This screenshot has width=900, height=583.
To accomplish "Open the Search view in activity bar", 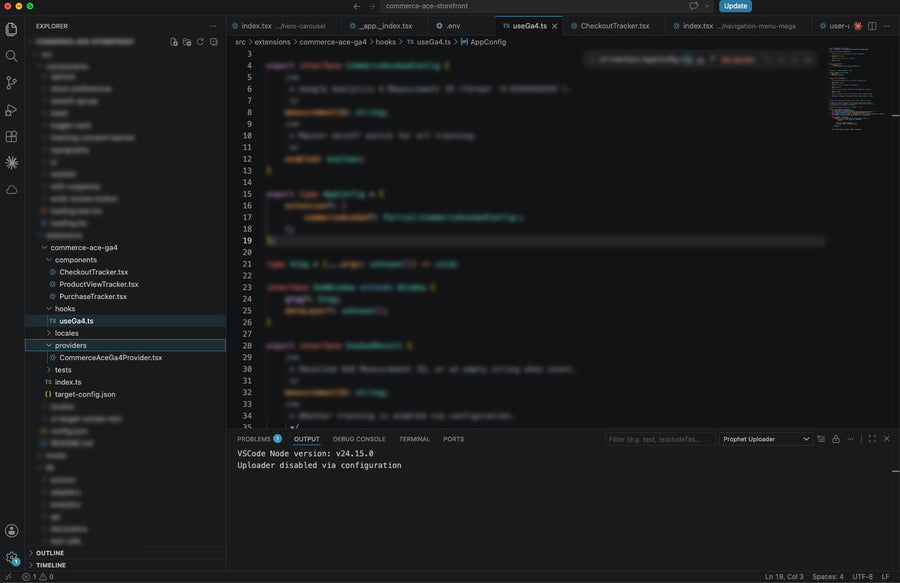I will pyautogui.click(x=11, y=56).
